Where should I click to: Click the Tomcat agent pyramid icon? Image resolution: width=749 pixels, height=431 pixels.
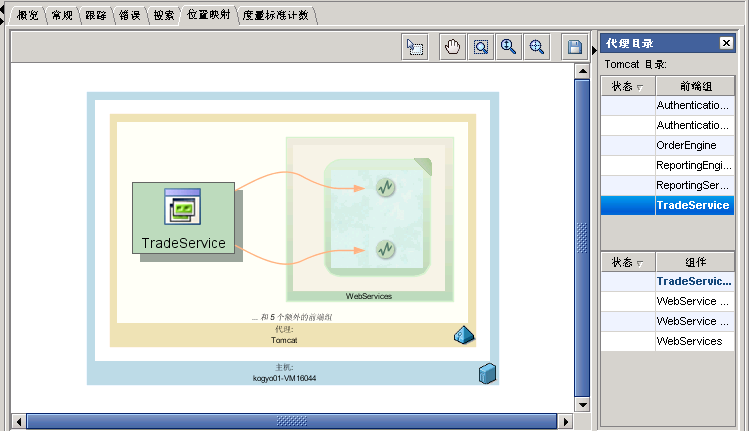[464, 335]
